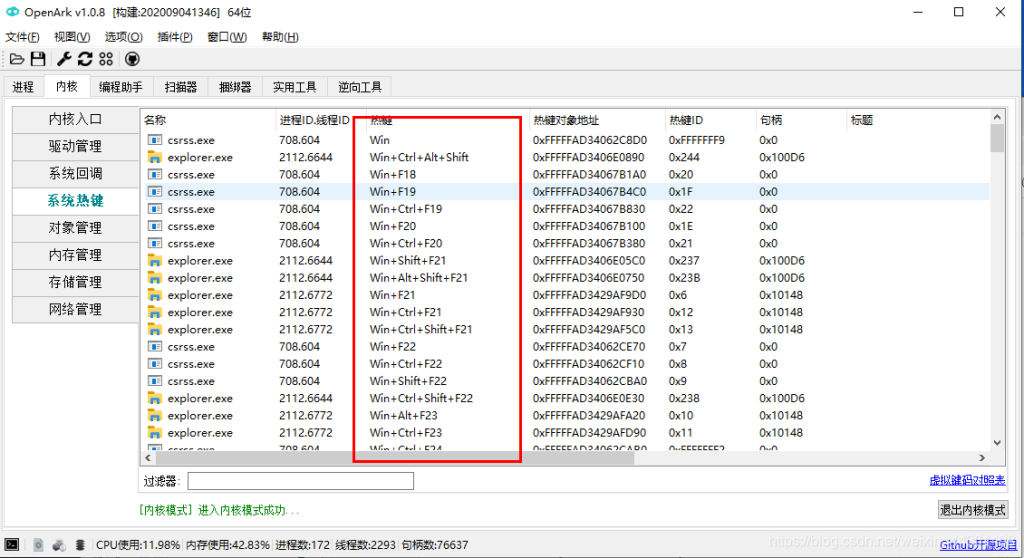
Task: Click hotkey ID cell 0x244
Action: pos(684,157)
